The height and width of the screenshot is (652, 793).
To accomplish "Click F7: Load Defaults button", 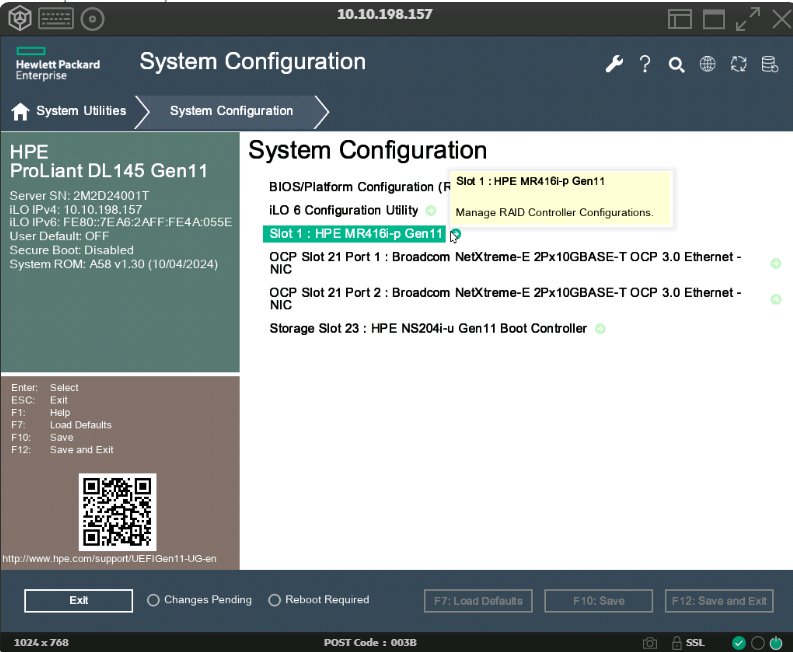I will click(478, 601).
